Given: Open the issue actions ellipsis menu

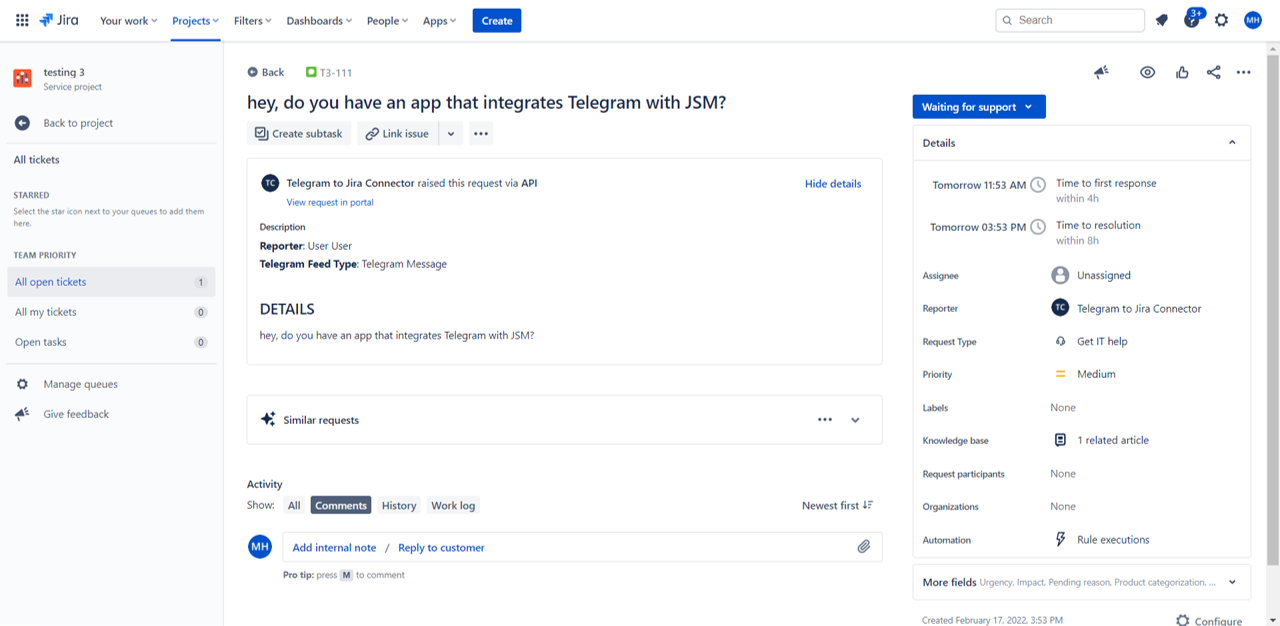Looking at the screenshot, I should [x=1244, y=72].
